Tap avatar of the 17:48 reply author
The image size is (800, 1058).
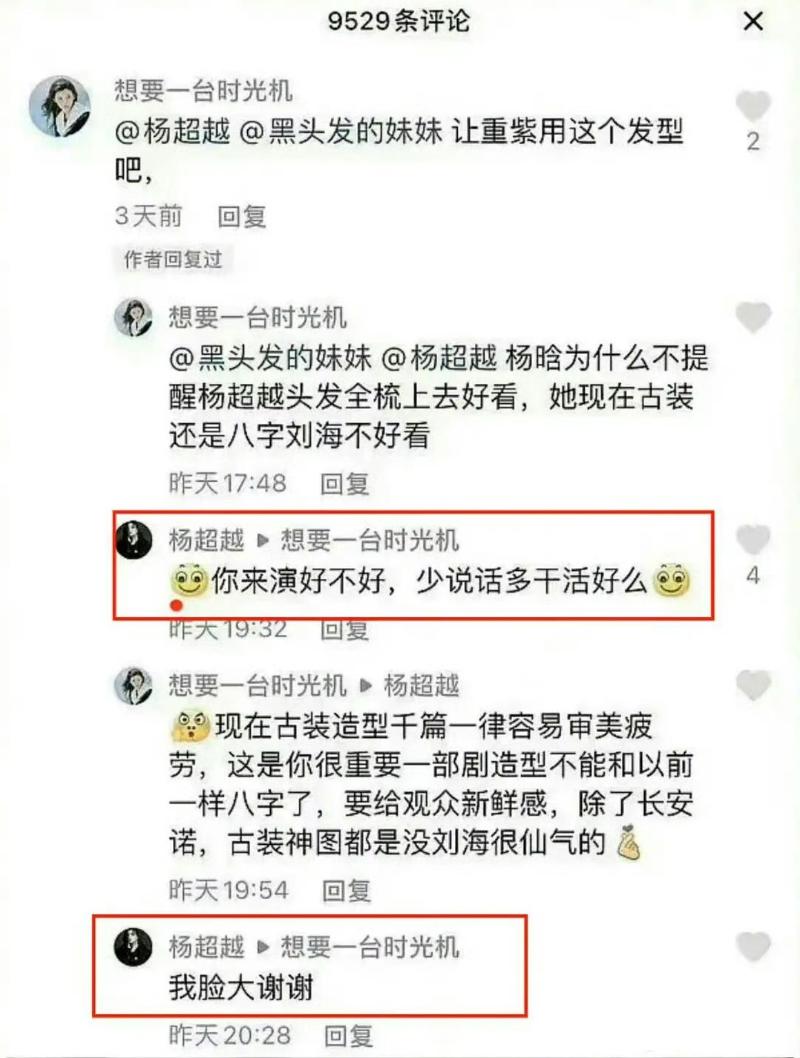click(134, 317)
